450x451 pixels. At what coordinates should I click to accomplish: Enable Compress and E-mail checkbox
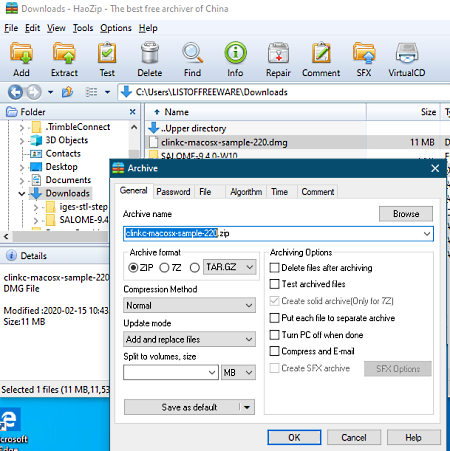(274, 351)
